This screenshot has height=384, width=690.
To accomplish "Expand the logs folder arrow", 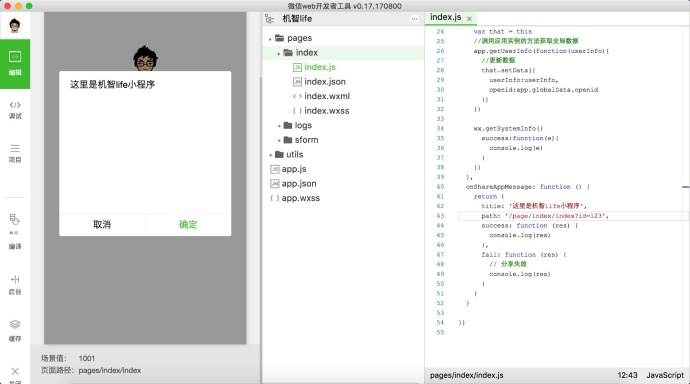I will [279, 126].
